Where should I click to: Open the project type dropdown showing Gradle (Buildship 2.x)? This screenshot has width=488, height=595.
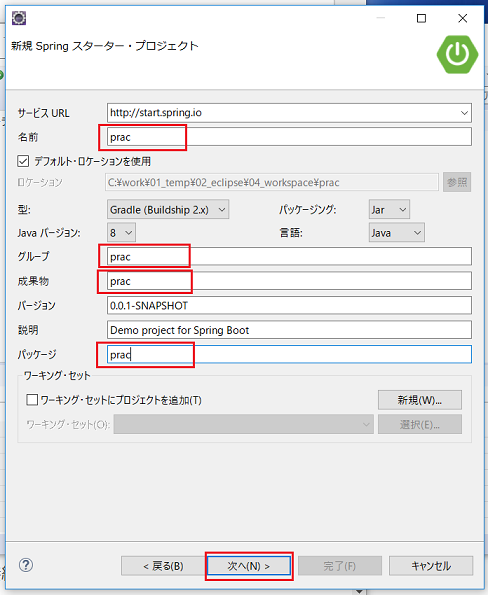[168, 209]
